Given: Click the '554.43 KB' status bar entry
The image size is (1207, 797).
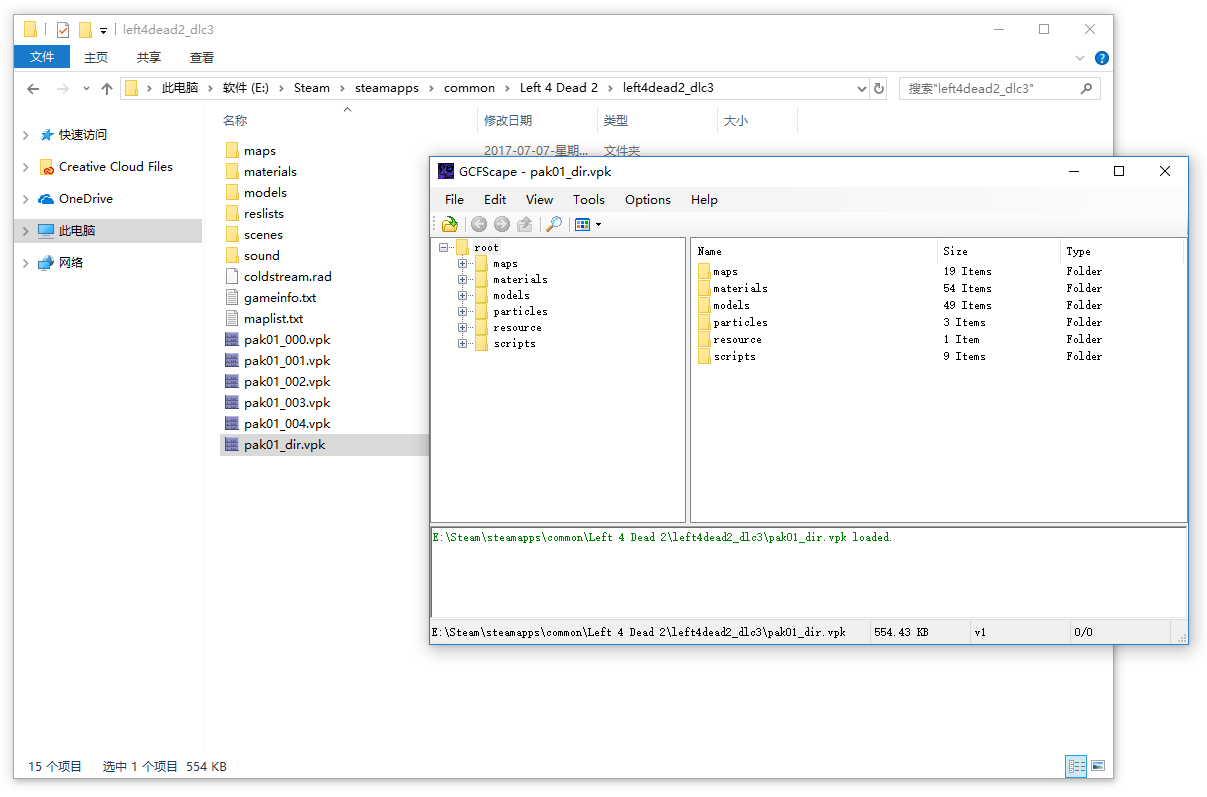Looking at the screenshot, I should (x=901, y=632).
